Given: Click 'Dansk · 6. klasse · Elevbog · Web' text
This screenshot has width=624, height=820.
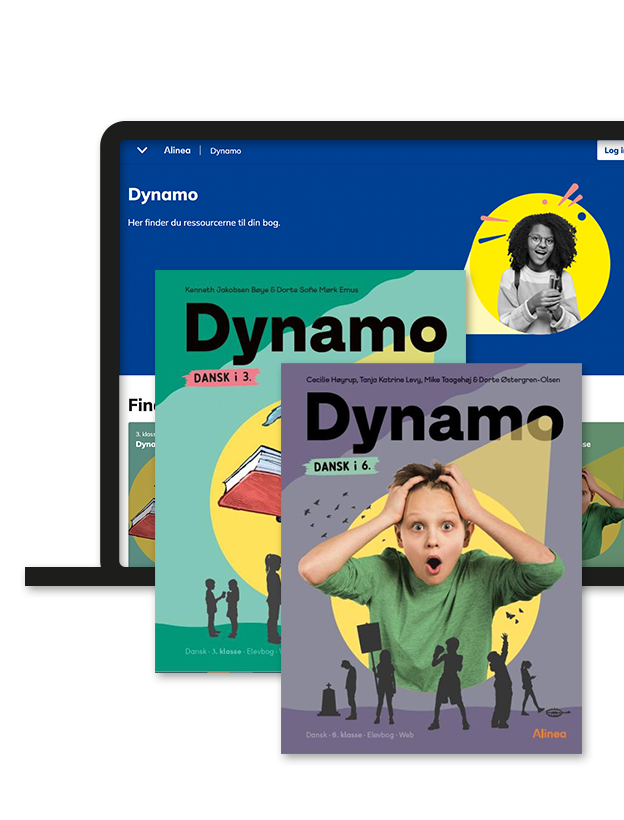Looking at the screenshot, I should pyautogui.click(x=360, y=735).
